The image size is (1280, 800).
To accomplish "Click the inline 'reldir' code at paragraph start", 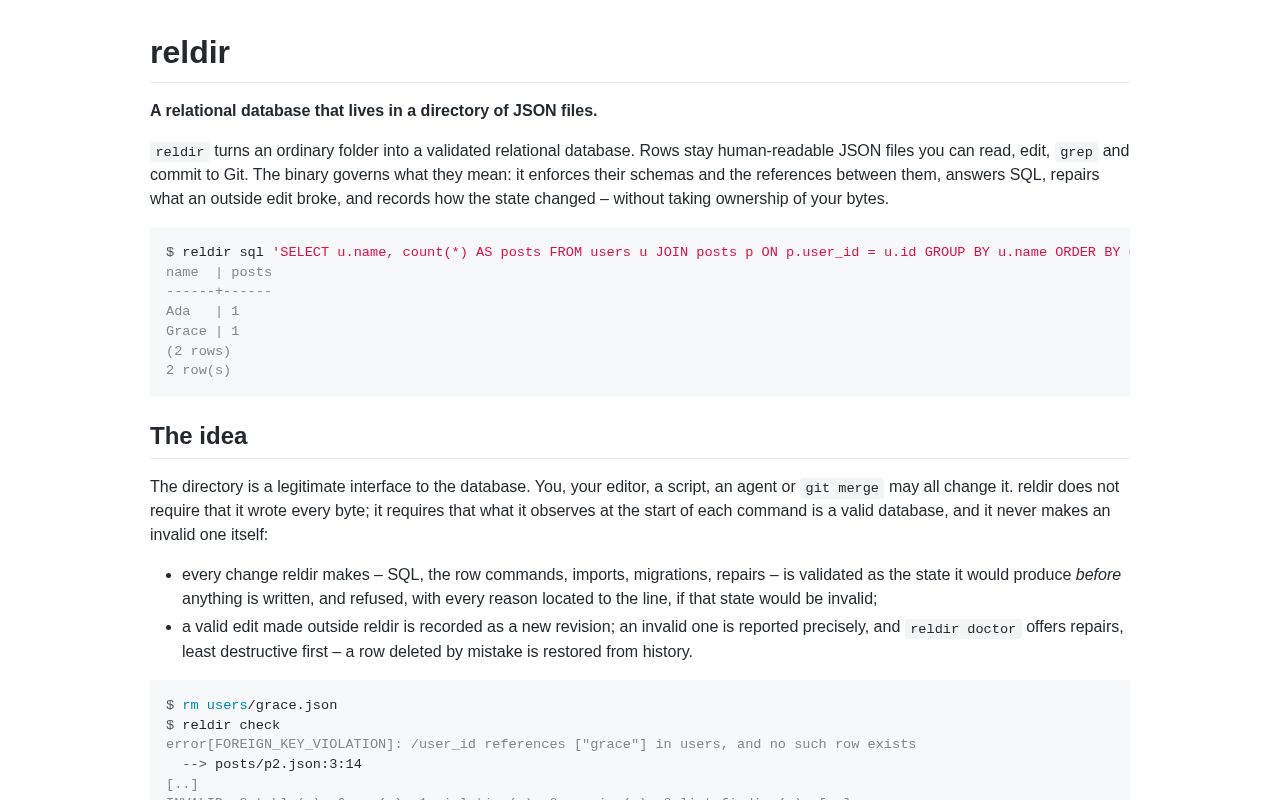I will point(180,152).
